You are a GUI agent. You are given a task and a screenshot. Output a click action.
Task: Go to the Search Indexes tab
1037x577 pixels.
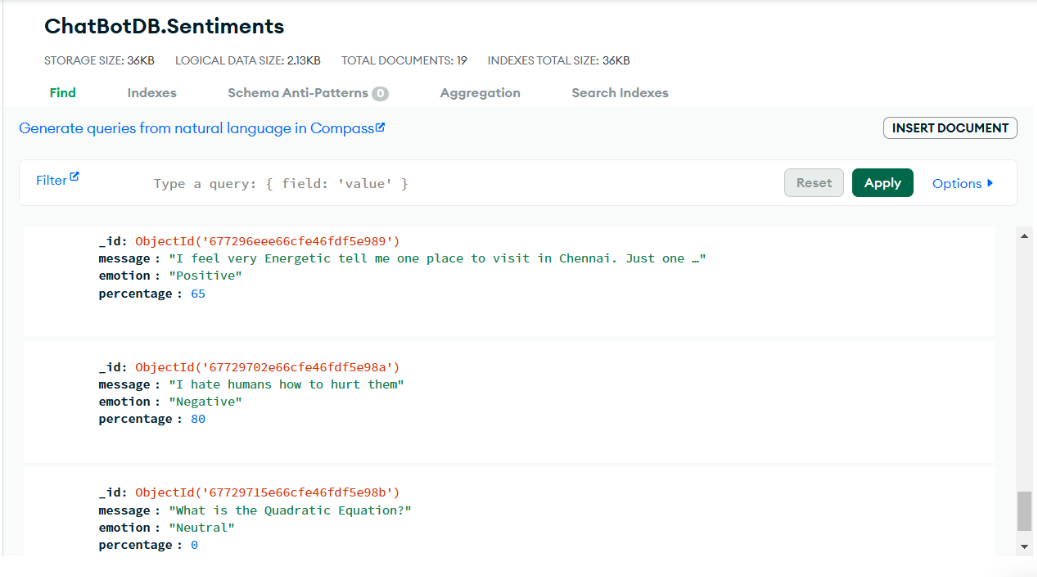click(x=620, y=93)
